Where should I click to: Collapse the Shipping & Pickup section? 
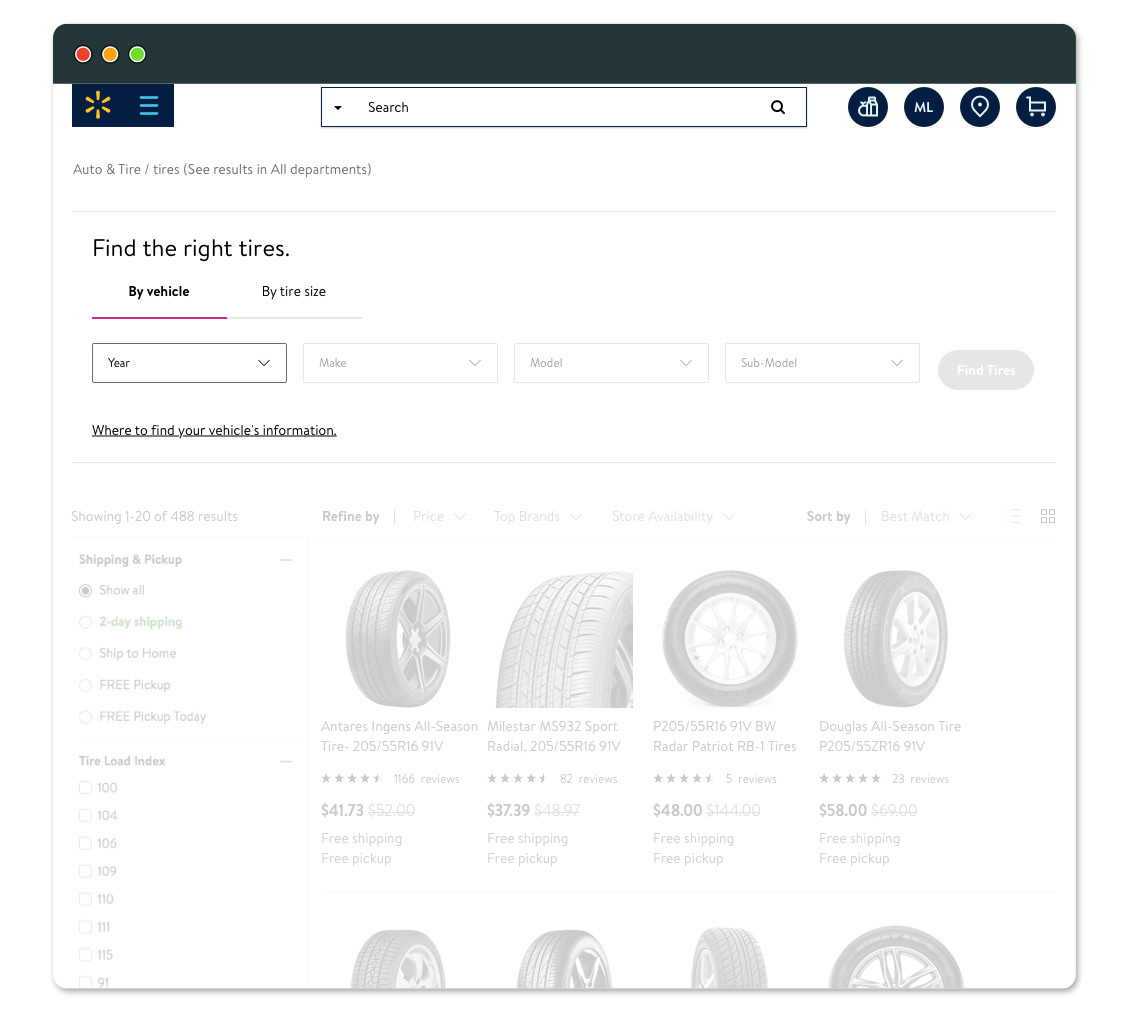[285, 560]
